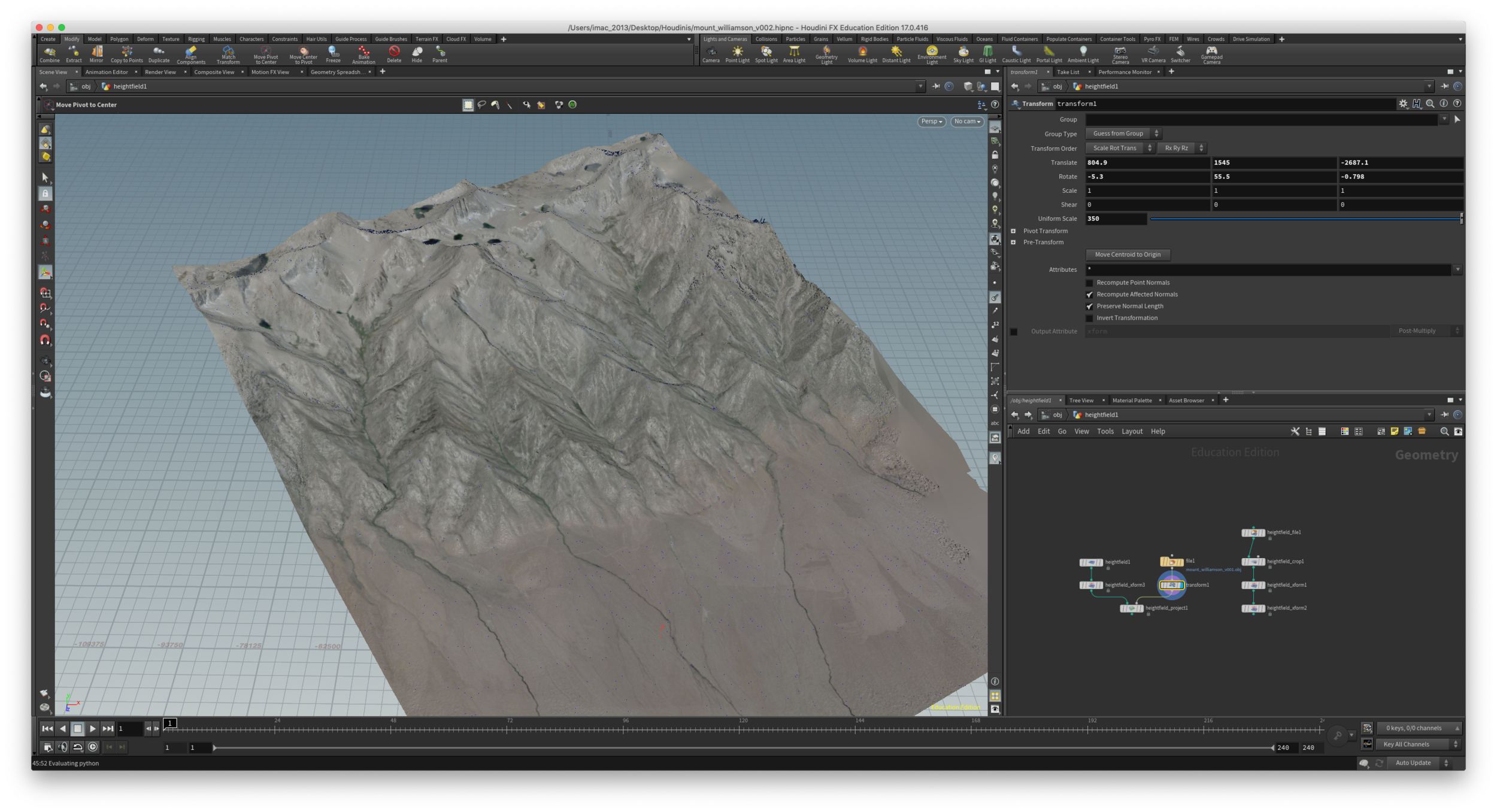Click the Delete shelf tool

394,54
